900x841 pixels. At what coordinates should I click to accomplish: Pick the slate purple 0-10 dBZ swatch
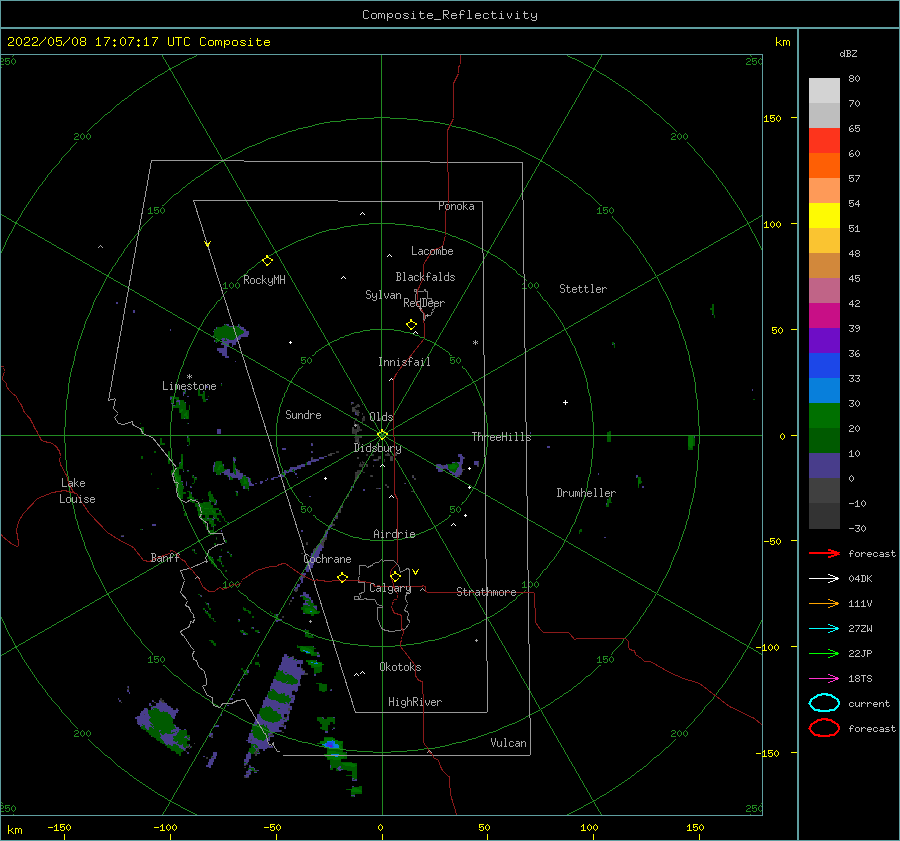pos(824,466)
